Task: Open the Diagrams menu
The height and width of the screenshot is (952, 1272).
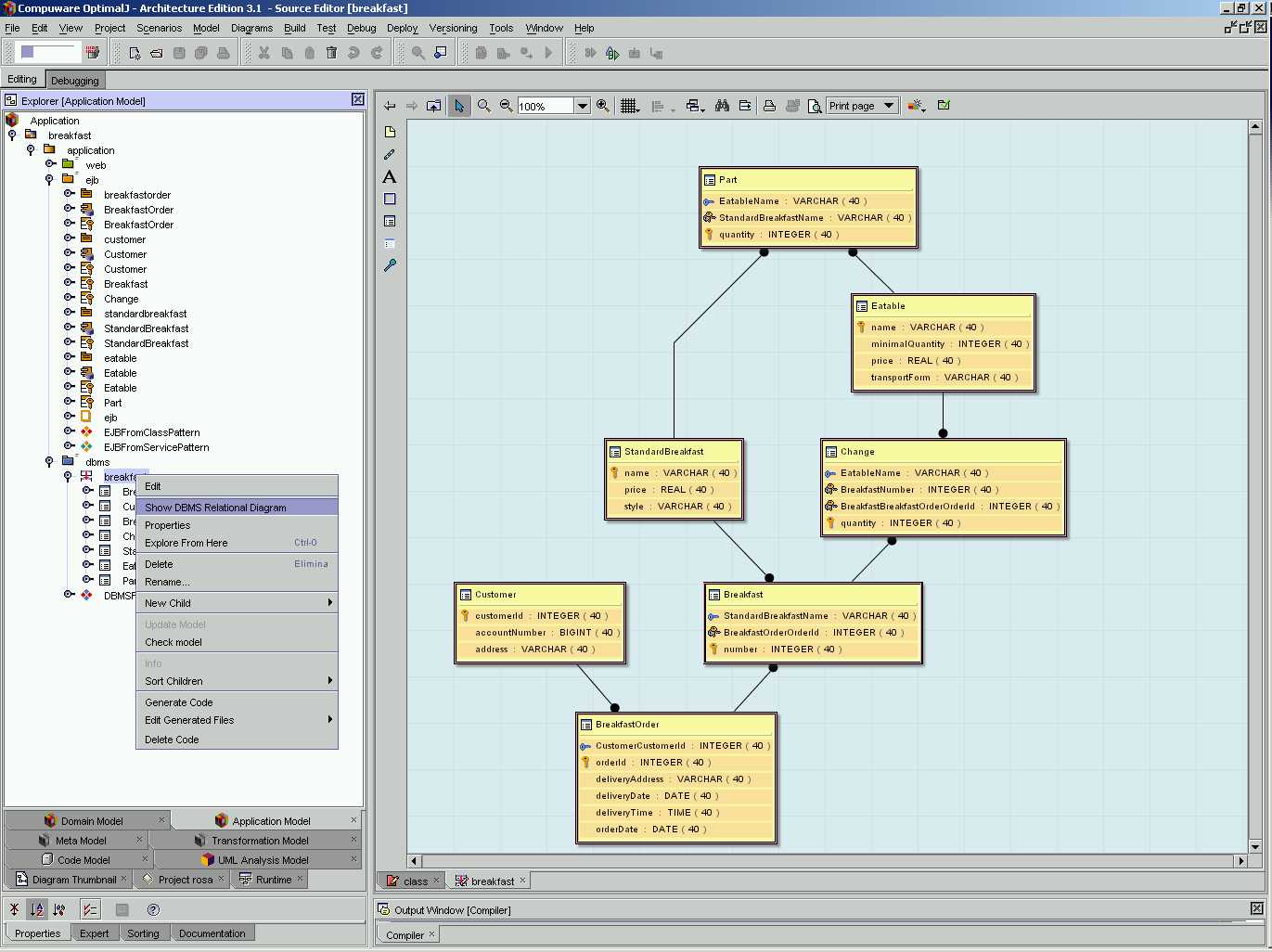Action: (x=251, y=28)
